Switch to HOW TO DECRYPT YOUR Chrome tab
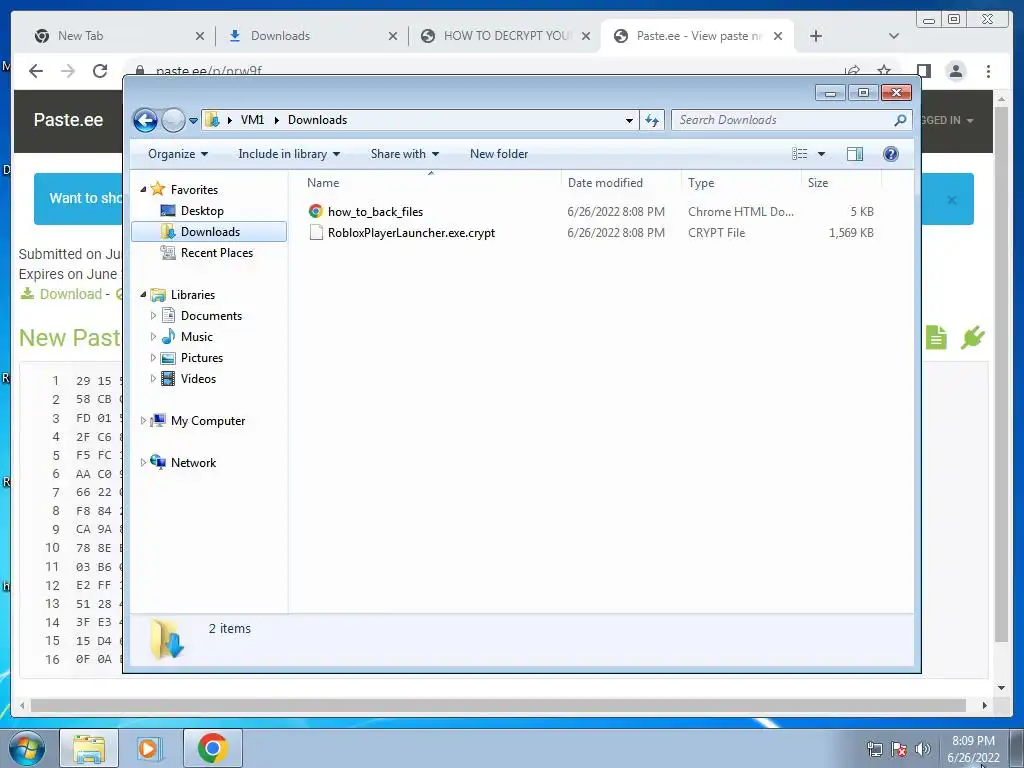 pyautogui.click(x=503, y=36)
